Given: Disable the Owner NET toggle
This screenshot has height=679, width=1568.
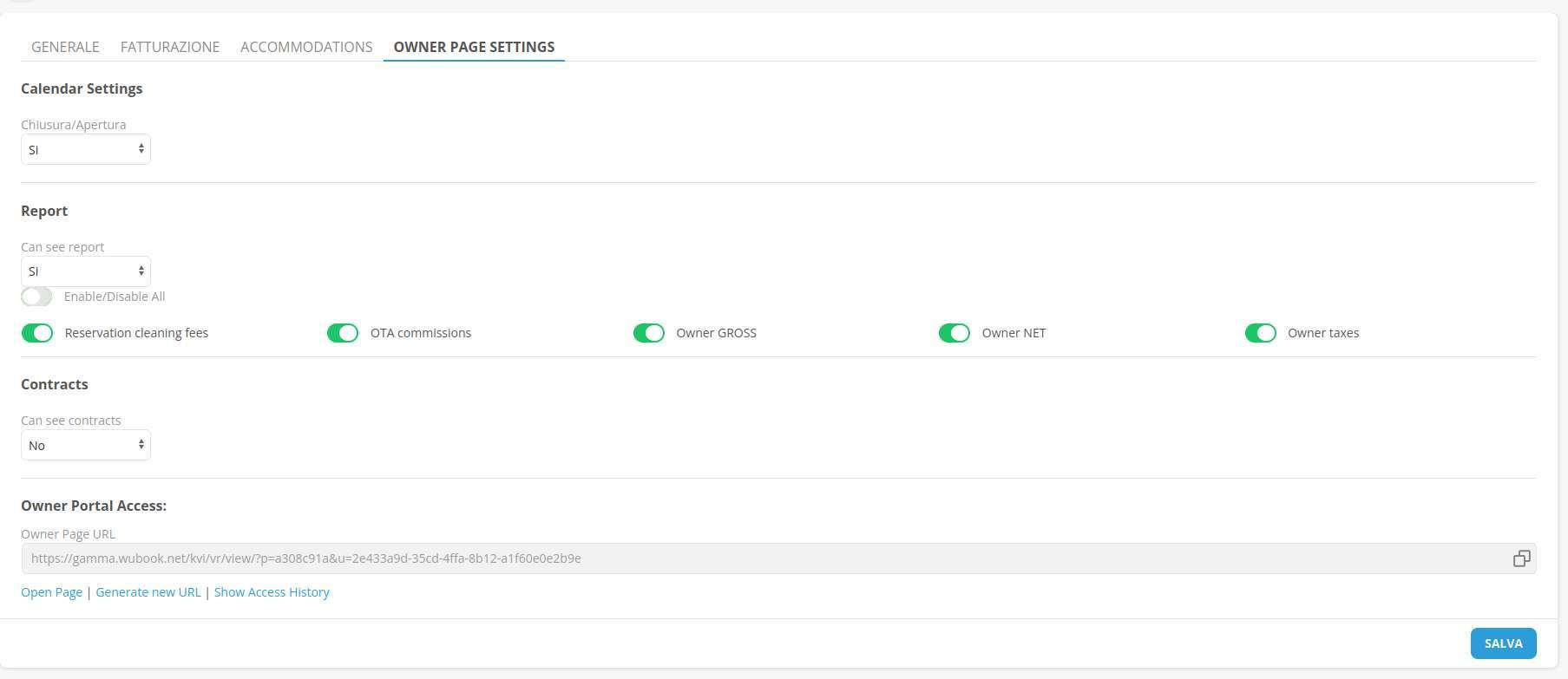Looking at the screenshot, I should 954,333.
